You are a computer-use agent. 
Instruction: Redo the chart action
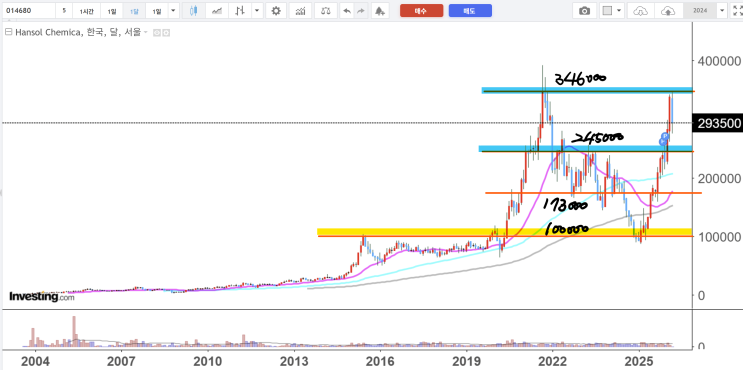point(361,10)
